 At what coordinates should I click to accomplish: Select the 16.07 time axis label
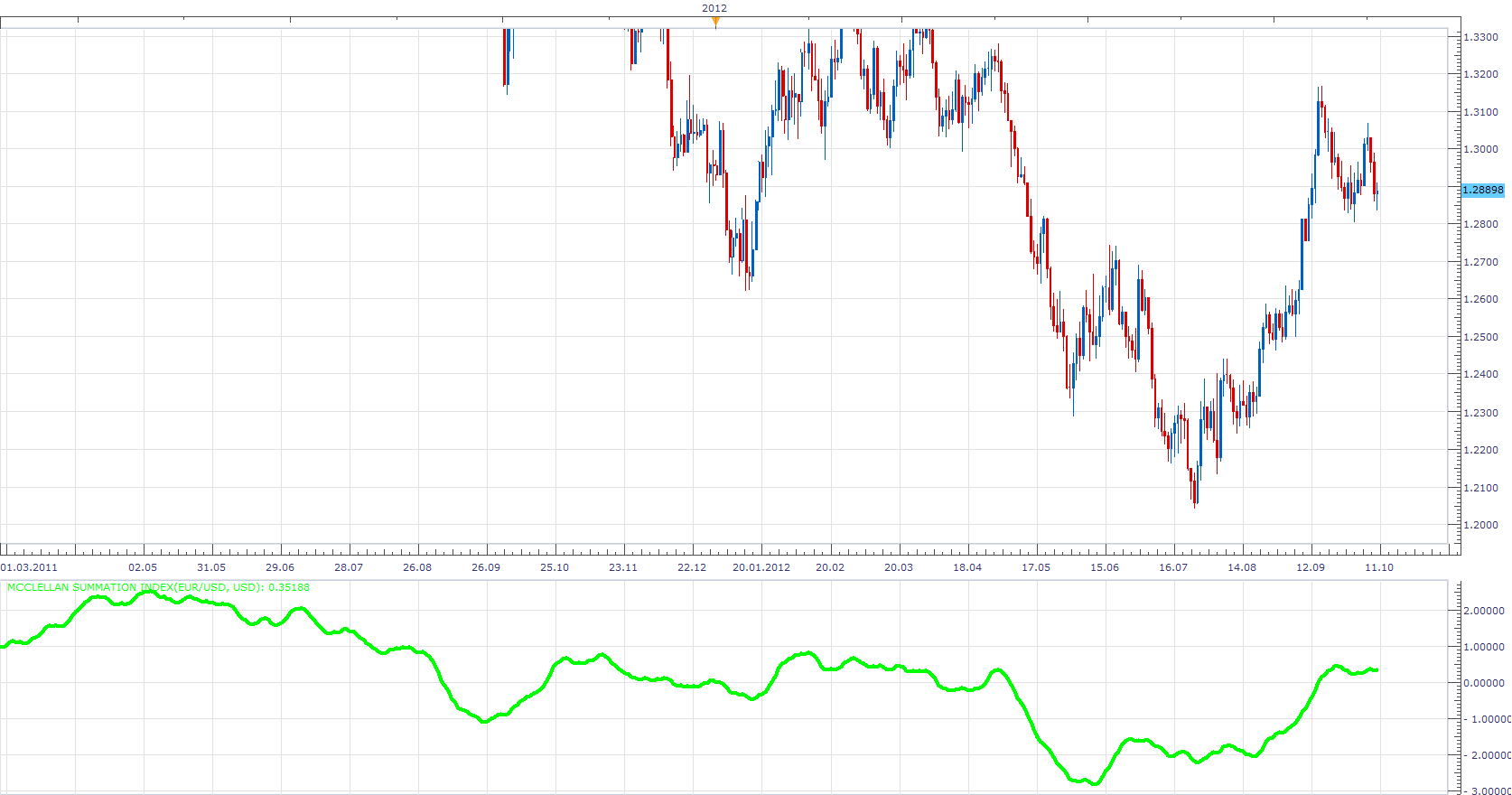tap(1173, 567)
